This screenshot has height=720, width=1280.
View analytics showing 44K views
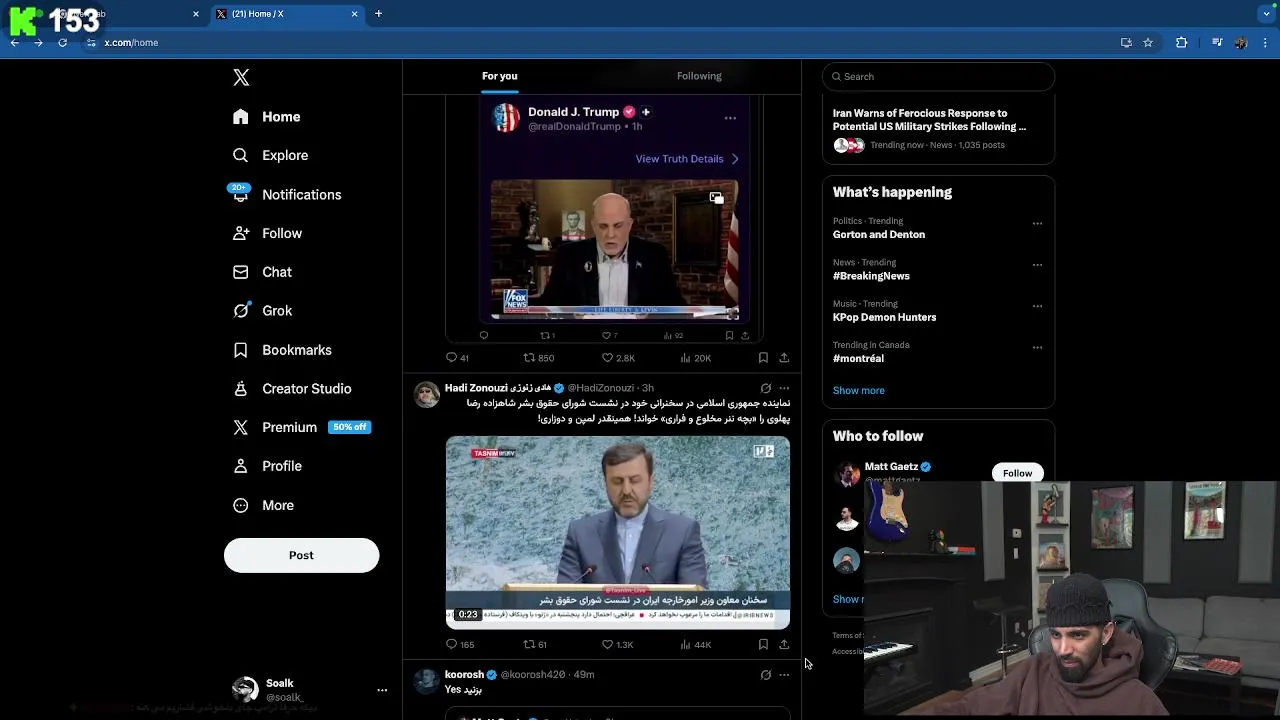695,645
